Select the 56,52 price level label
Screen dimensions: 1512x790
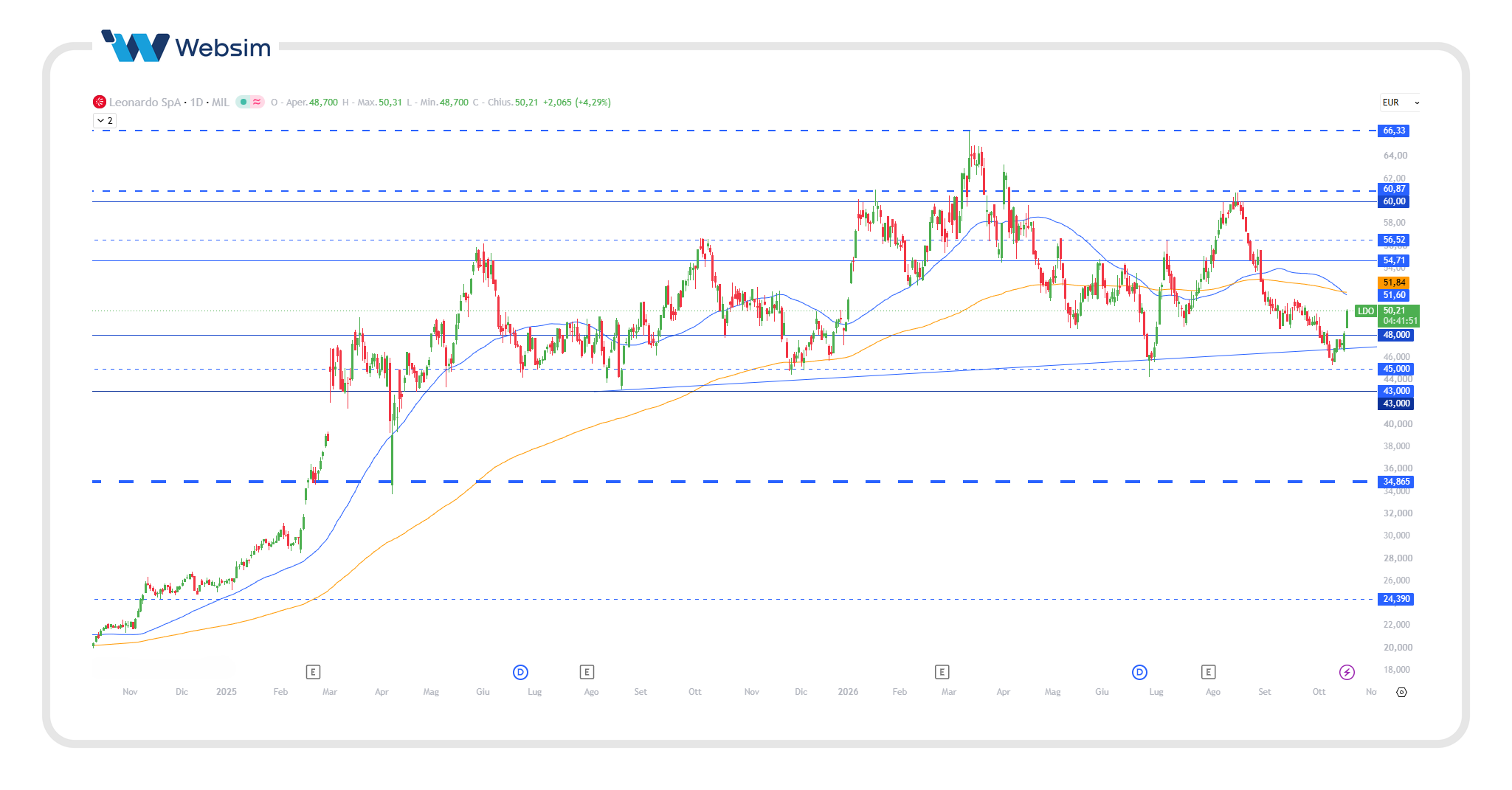coord(1394,240)
